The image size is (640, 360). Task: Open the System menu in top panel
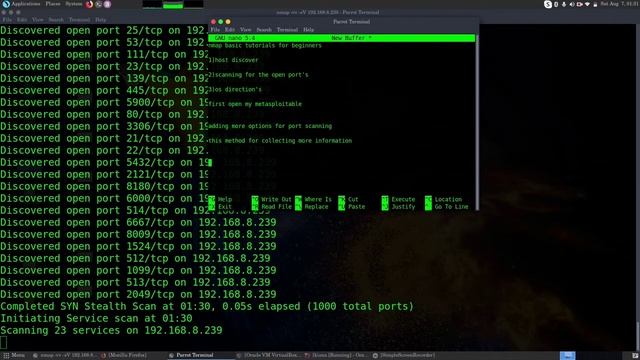click(x=74, y=4)
